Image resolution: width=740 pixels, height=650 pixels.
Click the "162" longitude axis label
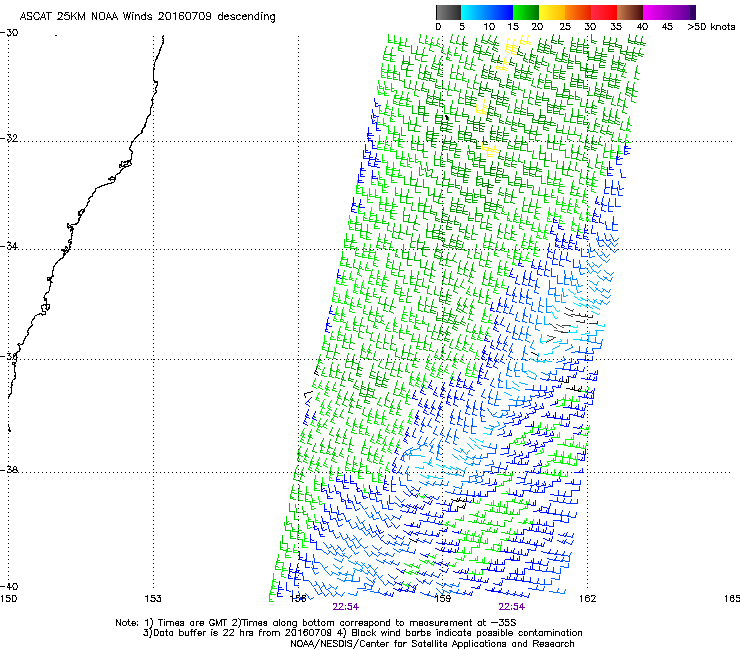(x=588, y=599)
